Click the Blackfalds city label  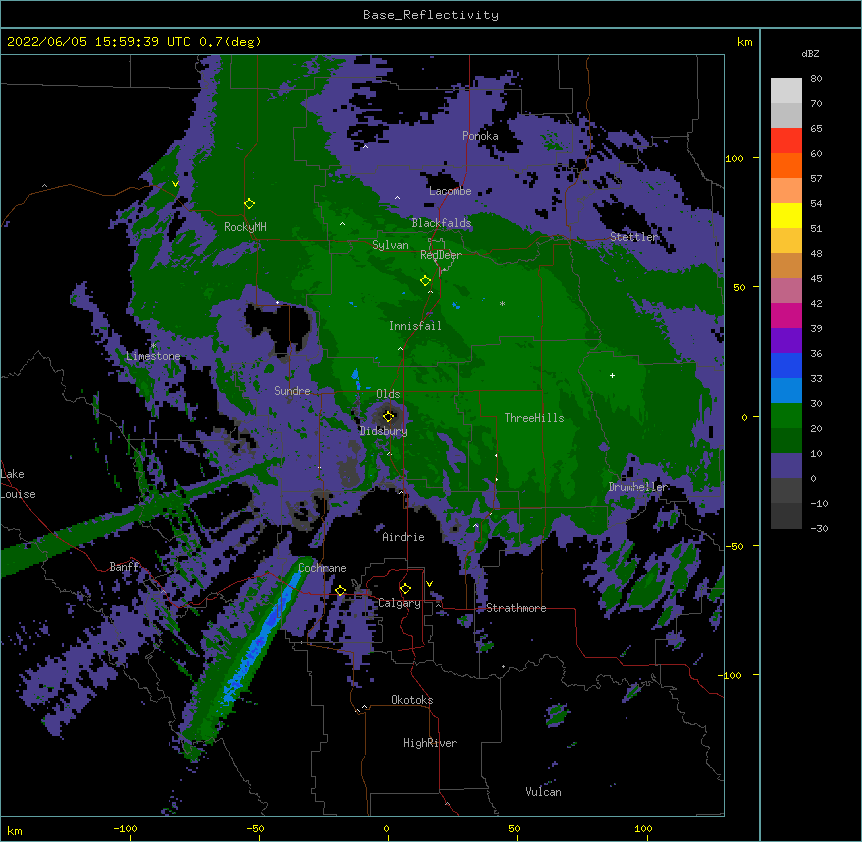[441, 223]
